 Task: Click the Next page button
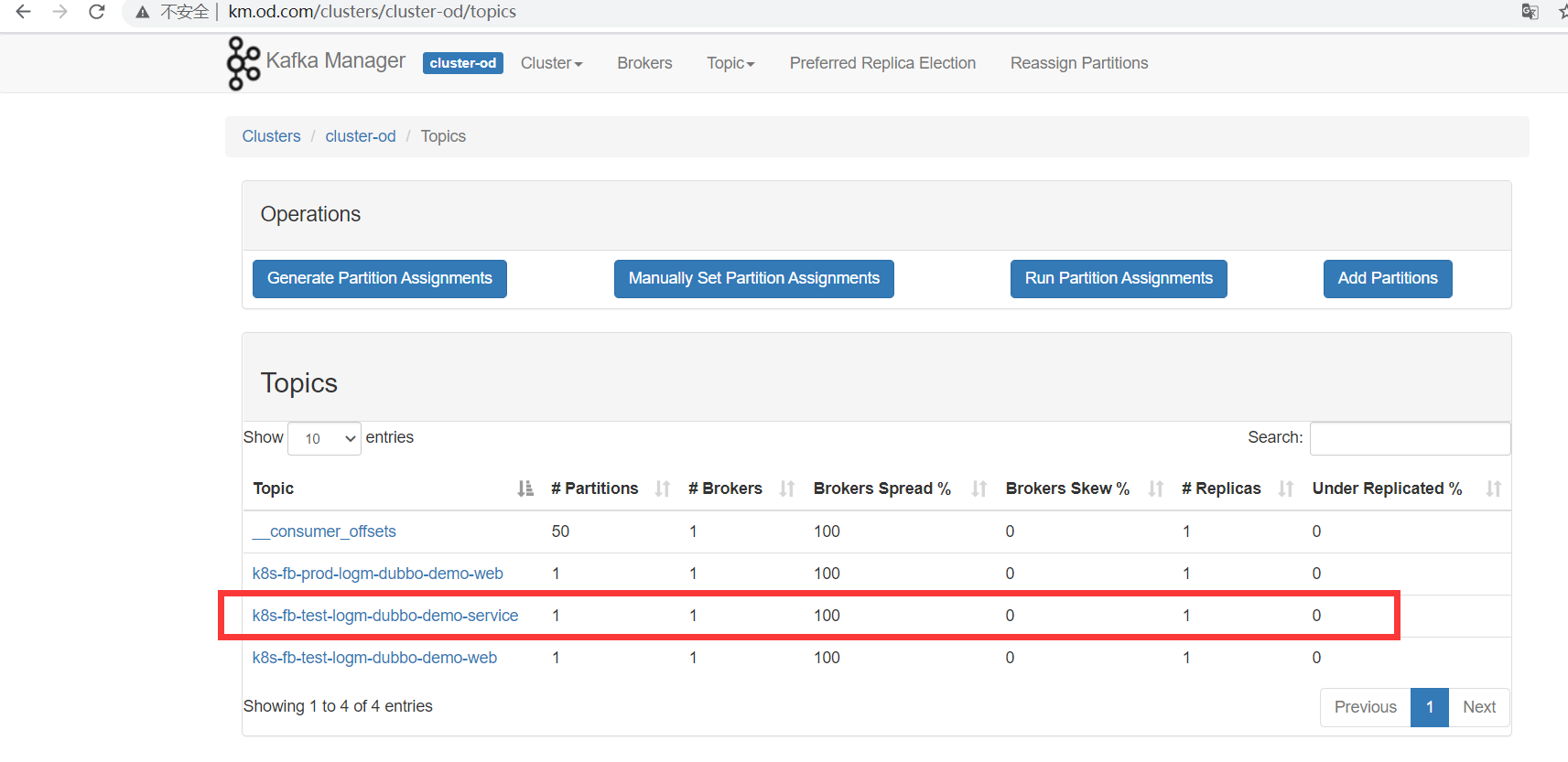[x=1479, y=707]
